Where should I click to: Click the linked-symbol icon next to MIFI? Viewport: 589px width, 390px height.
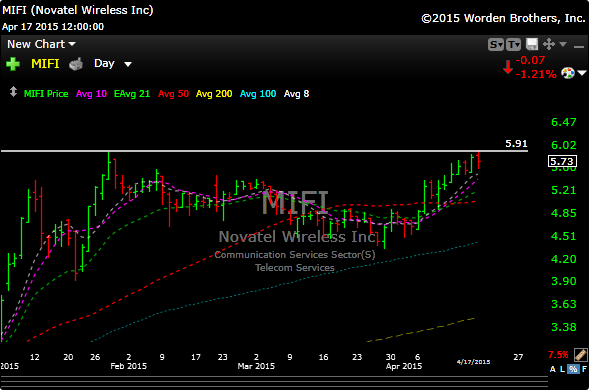coord(76,64)
